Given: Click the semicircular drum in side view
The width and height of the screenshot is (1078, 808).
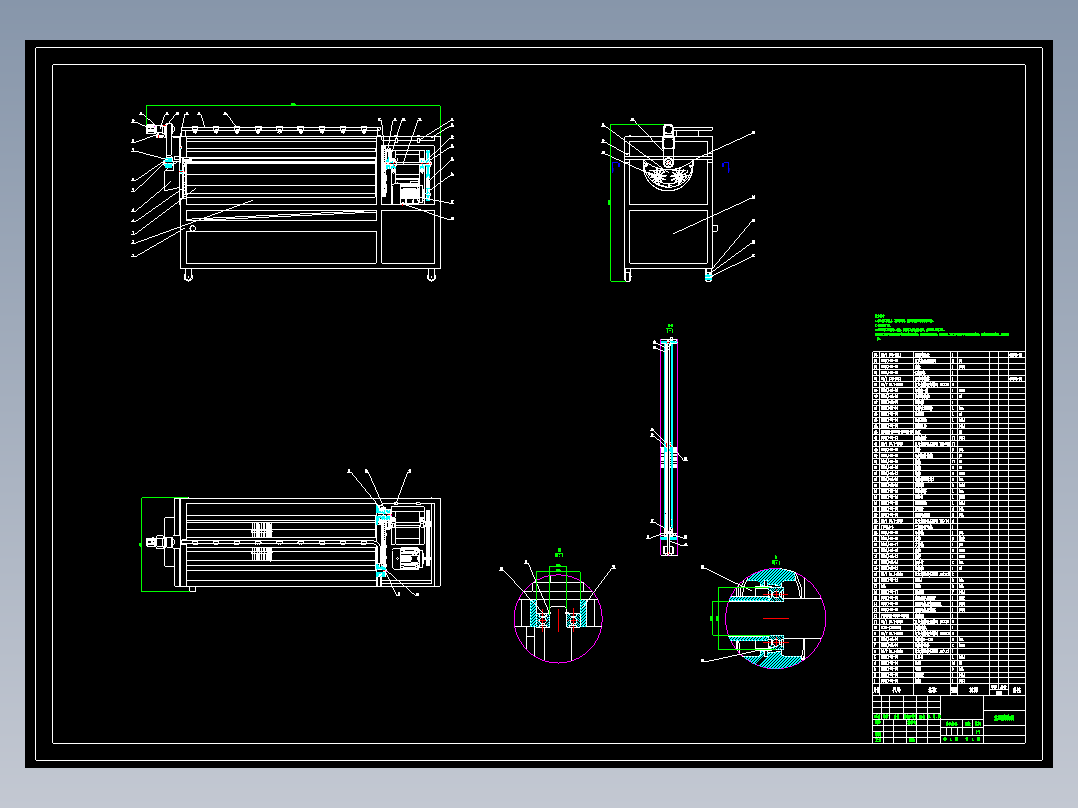Looking at the screenshot, I should (668, 174).
